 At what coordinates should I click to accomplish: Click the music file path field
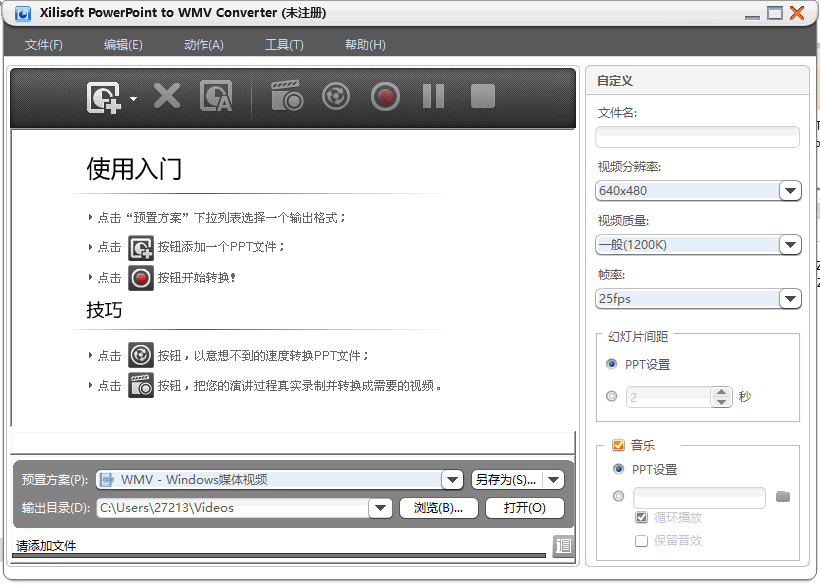(699, 498)
